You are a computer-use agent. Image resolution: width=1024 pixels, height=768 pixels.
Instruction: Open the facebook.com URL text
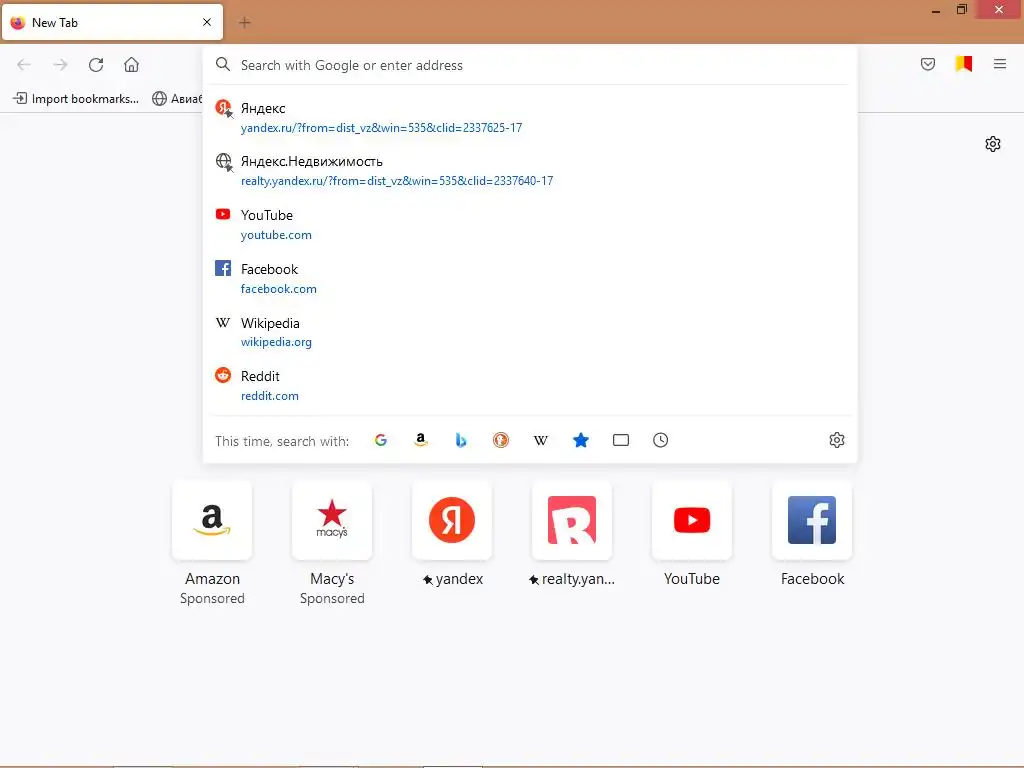[x=279, y=289]
